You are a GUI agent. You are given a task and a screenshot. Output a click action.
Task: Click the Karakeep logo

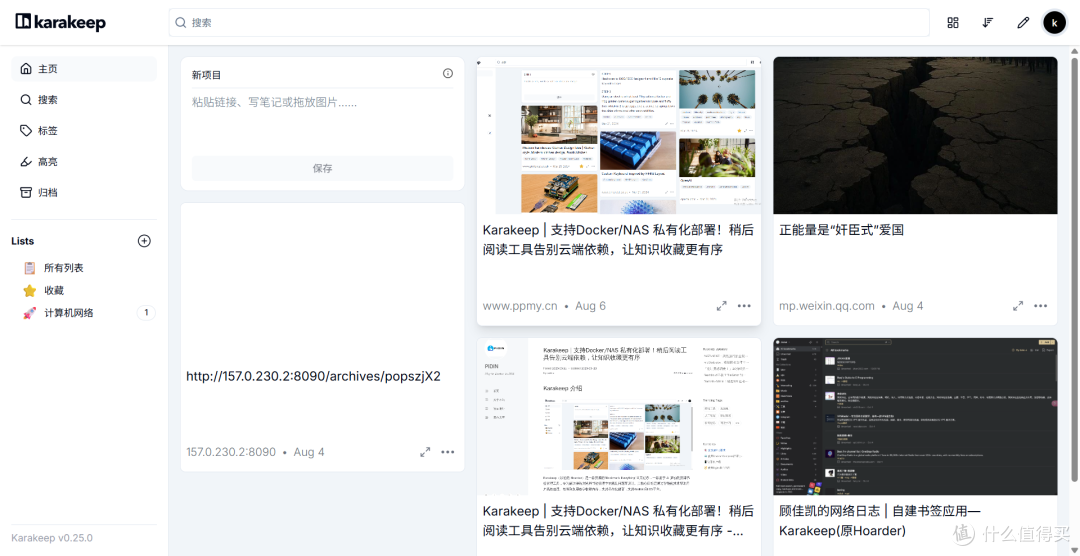point(61,22)
